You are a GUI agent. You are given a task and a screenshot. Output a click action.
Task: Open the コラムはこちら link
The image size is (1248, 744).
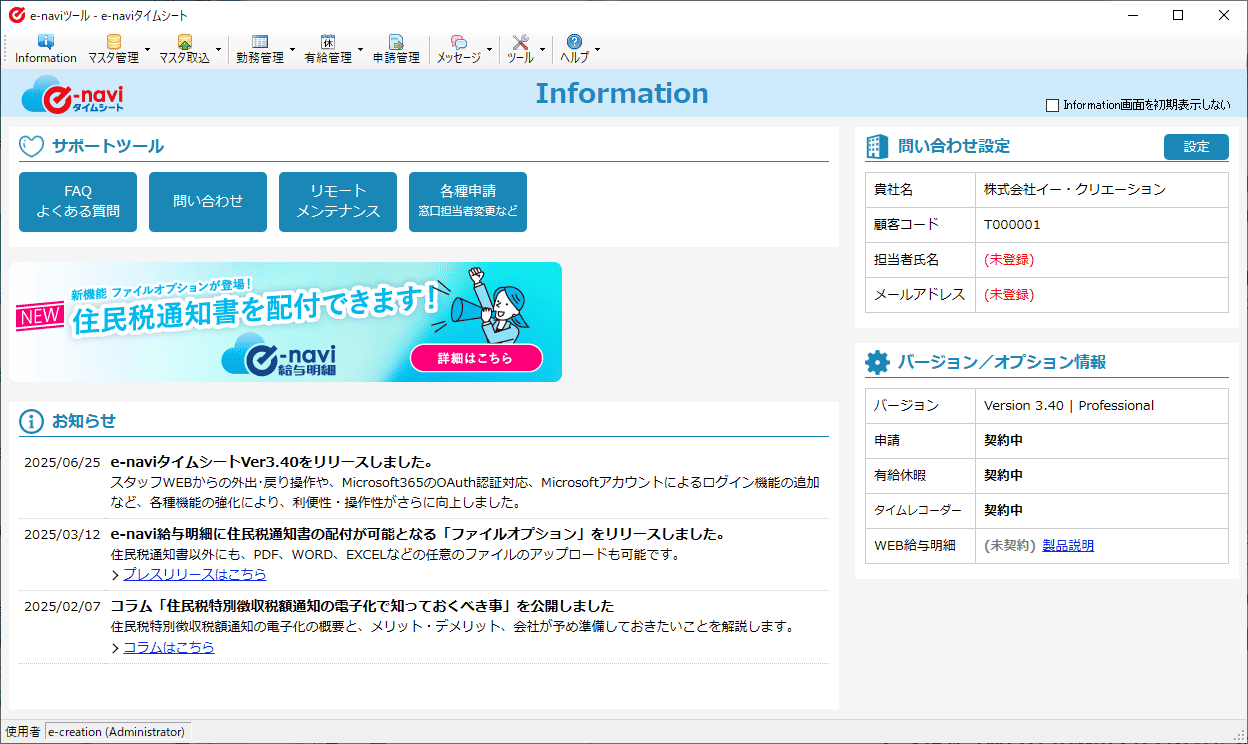click(x=168, y=648)
